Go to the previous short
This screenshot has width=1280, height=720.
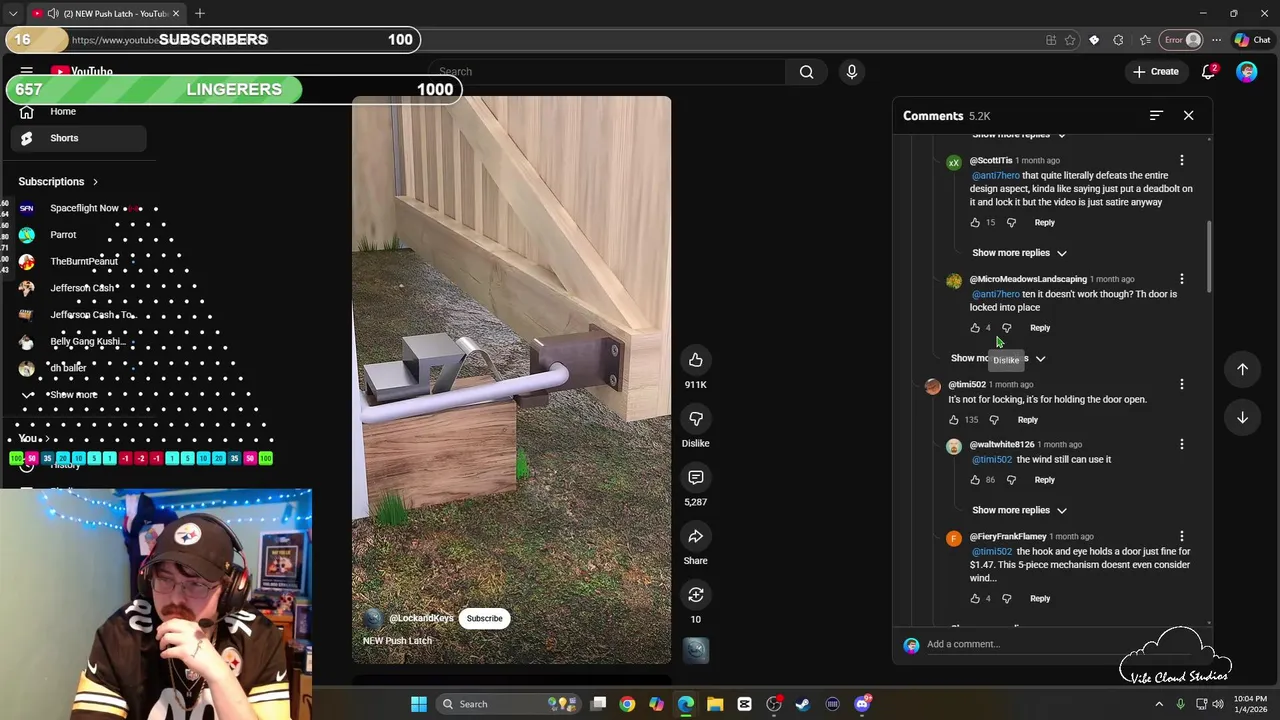[x=1242, y=369]
